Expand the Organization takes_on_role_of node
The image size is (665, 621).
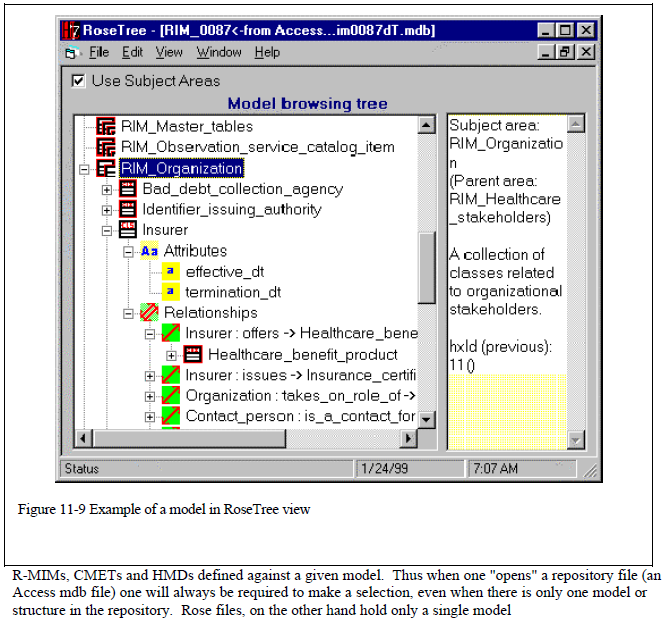150,397
